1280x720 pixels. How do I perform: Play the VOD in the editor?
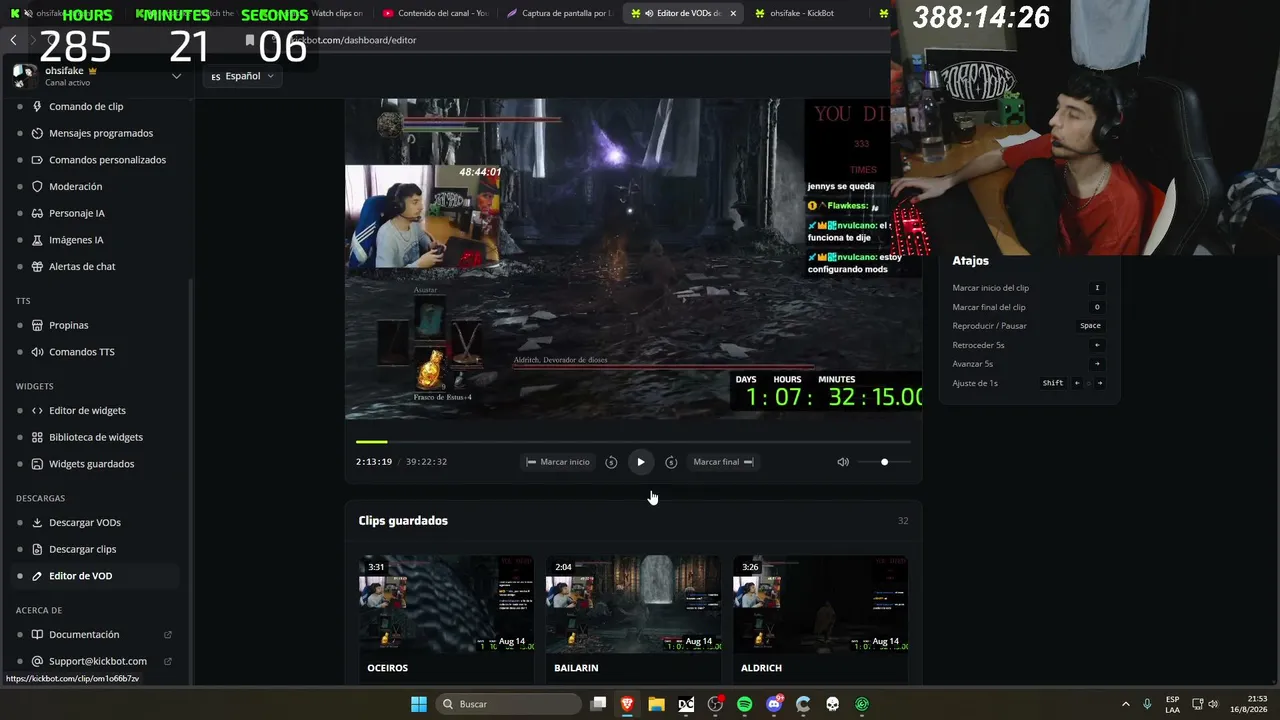click(x=641, y=462)
